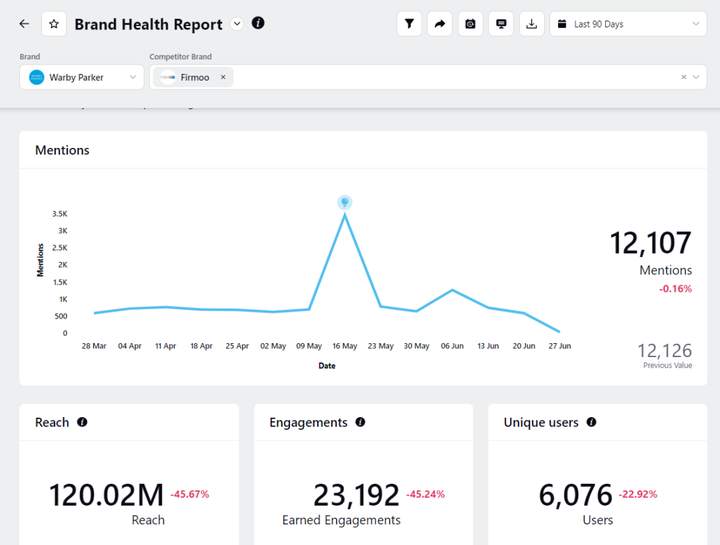Click the 27 Jun date axis label
720x545 pixels.
(560, 346)
